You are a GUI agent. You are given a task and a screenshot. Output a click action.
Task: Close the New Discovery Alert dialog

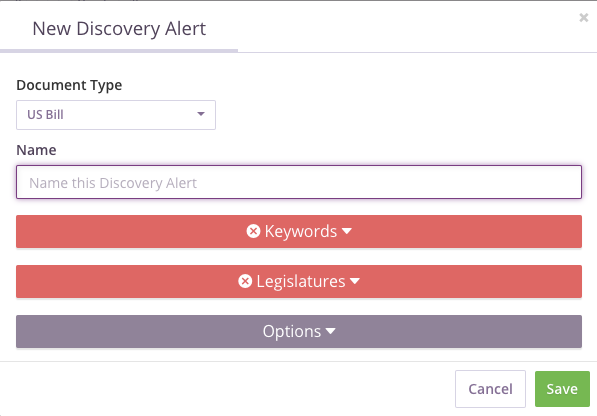pyautogui.click(x=583, y=18)
